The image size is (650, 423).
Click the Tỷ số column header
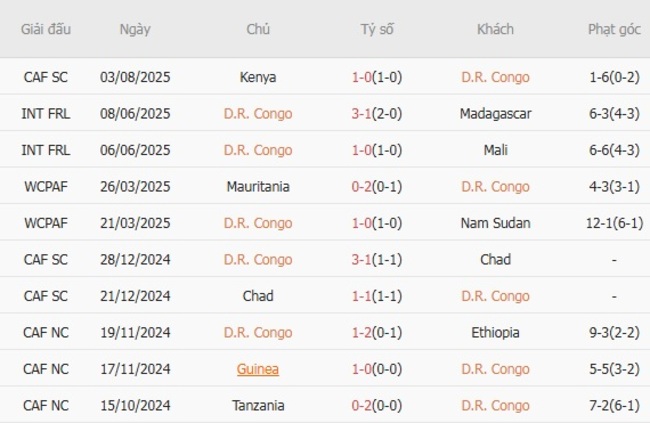tap(377, 29)
